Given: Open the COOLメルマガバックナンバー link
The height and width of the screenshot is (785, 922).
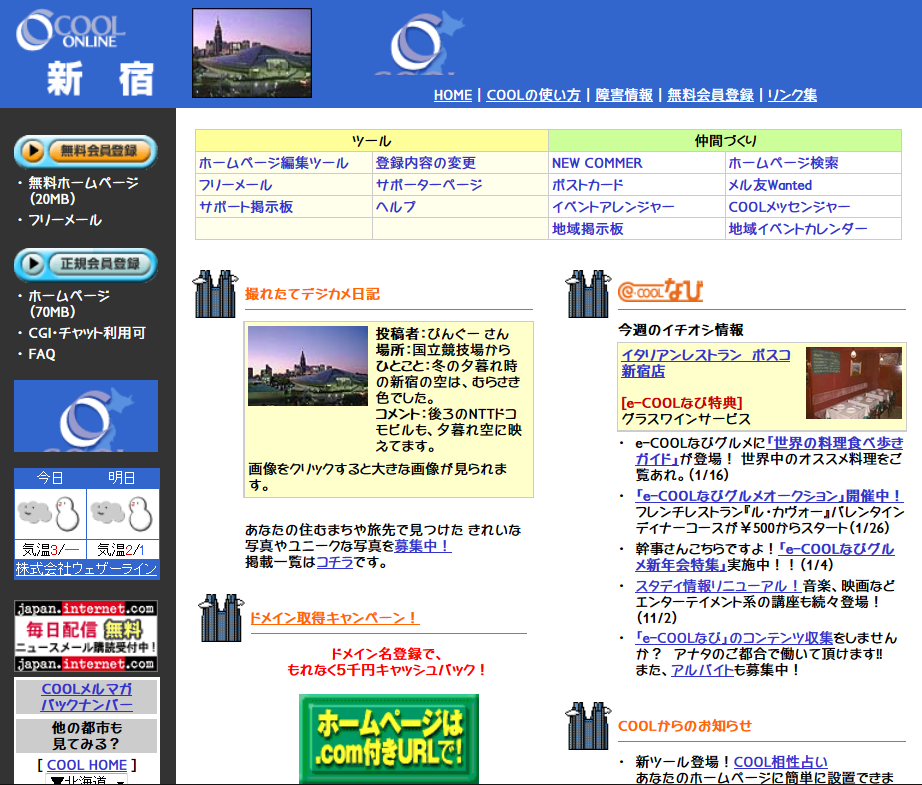Looking at the screenshot, I should 86,697.
